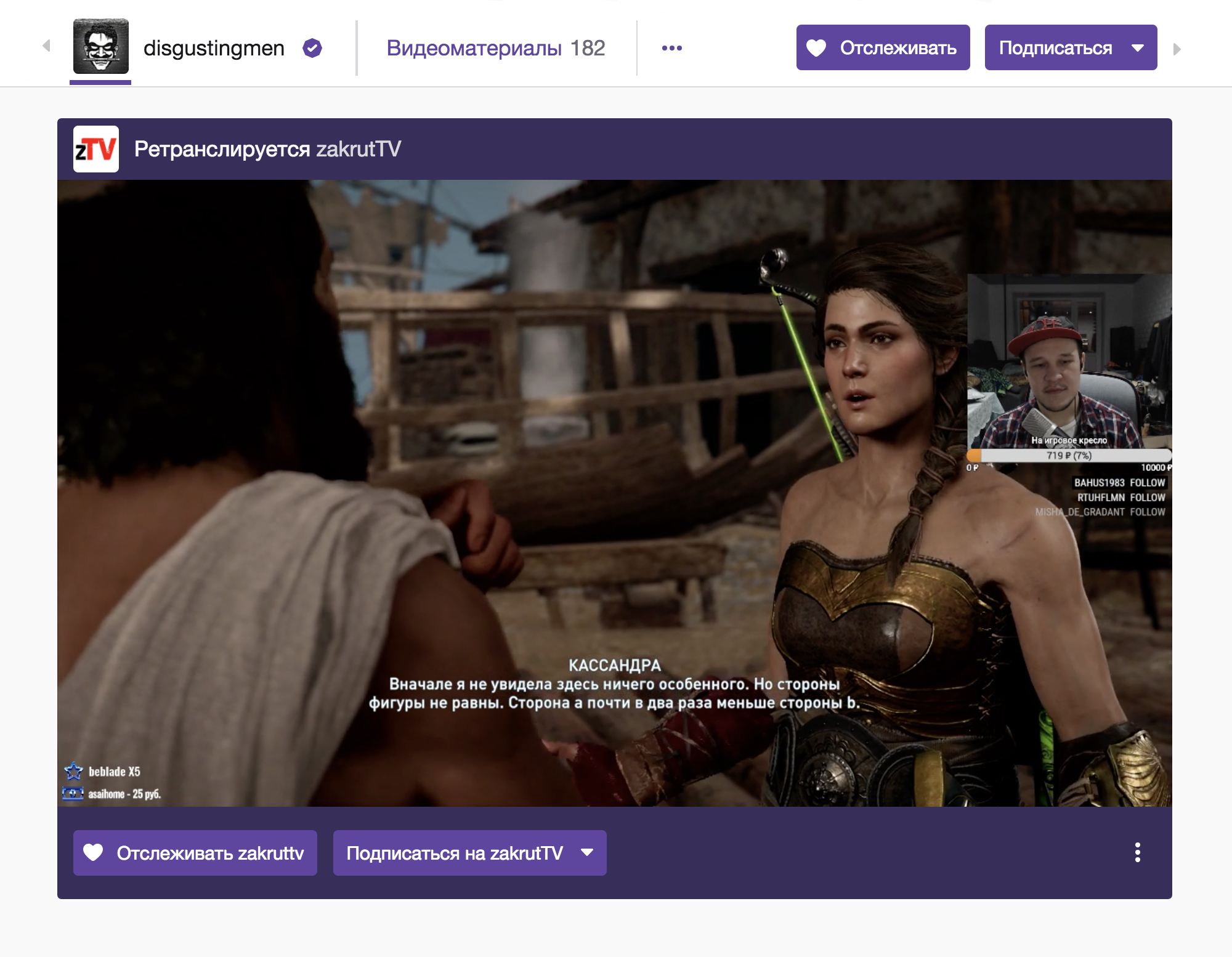The height and width of the screenshot is (957, 1232).
Task: Open the zTV channel logo
Action: tap(96, 149)
